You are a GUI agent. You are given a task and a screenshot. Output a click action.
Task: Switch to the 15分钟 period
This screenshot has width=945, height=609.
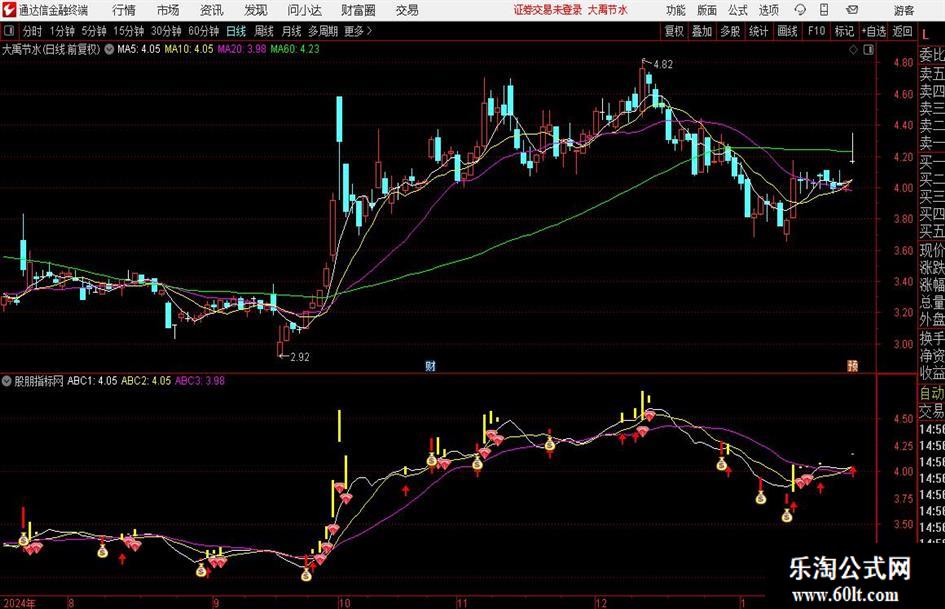[128, 31]
